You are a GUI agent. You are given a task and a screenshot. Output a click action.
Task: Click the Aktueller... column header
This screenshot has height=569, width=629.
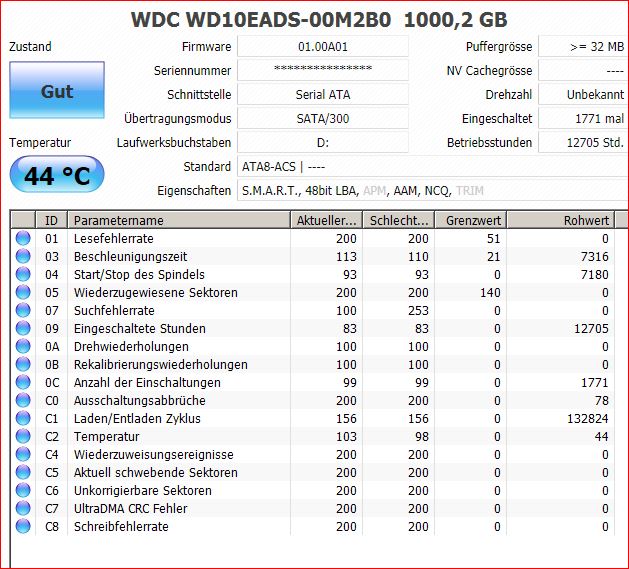click(326, 220)
